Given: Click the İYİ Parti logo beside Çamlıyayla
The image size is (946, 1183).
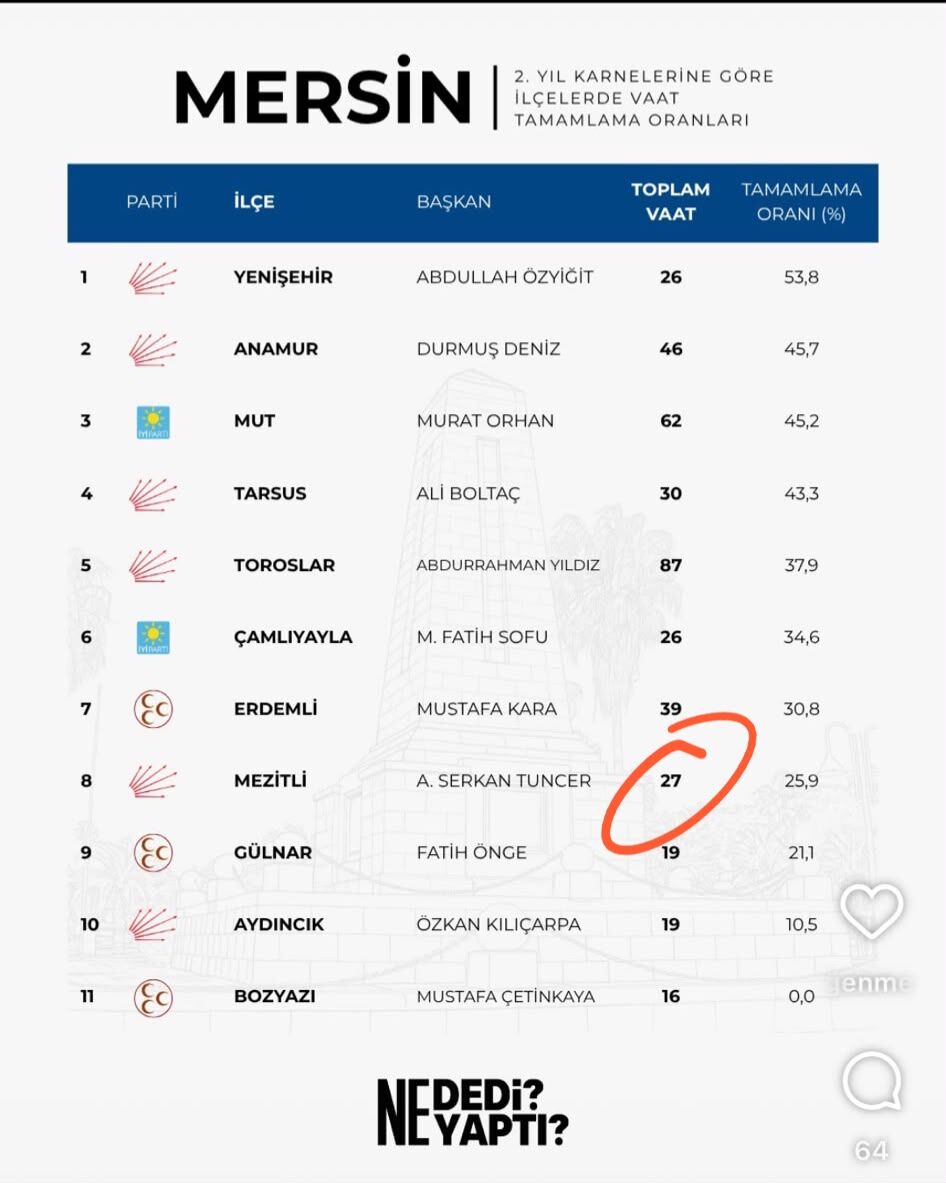Looking at the screenshot, I should [x=153, y=638].
